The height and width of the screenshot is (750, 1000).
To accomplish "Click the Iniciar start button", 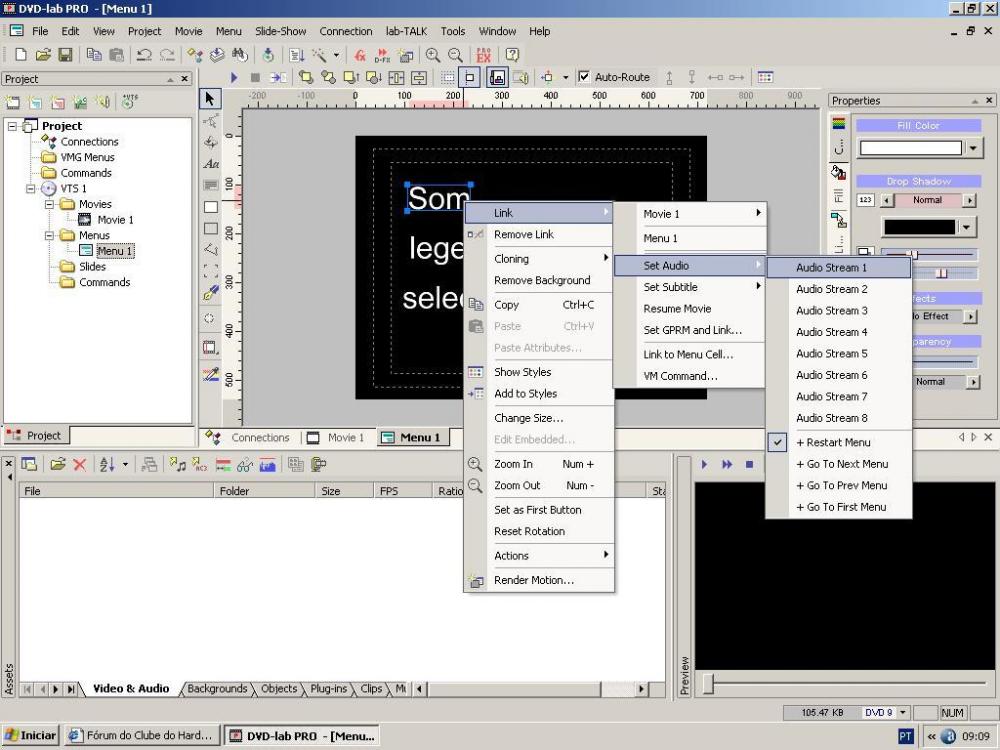I will click(x=31, y=736).
